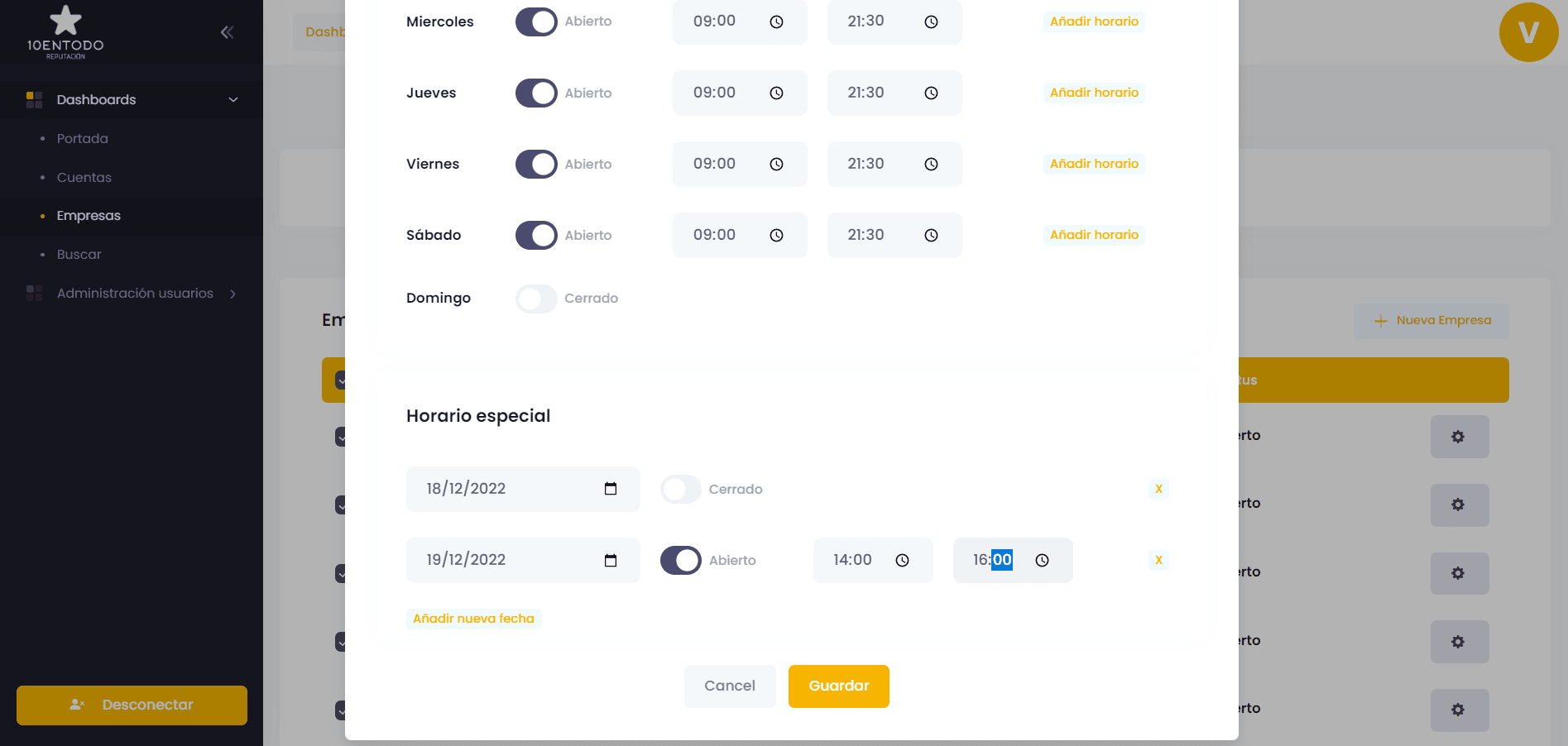Disable the 19/12/2022 Abierto toggle
Image resolution: width=1568 pixels, height=746 pixels.
[x=680, y=561]
